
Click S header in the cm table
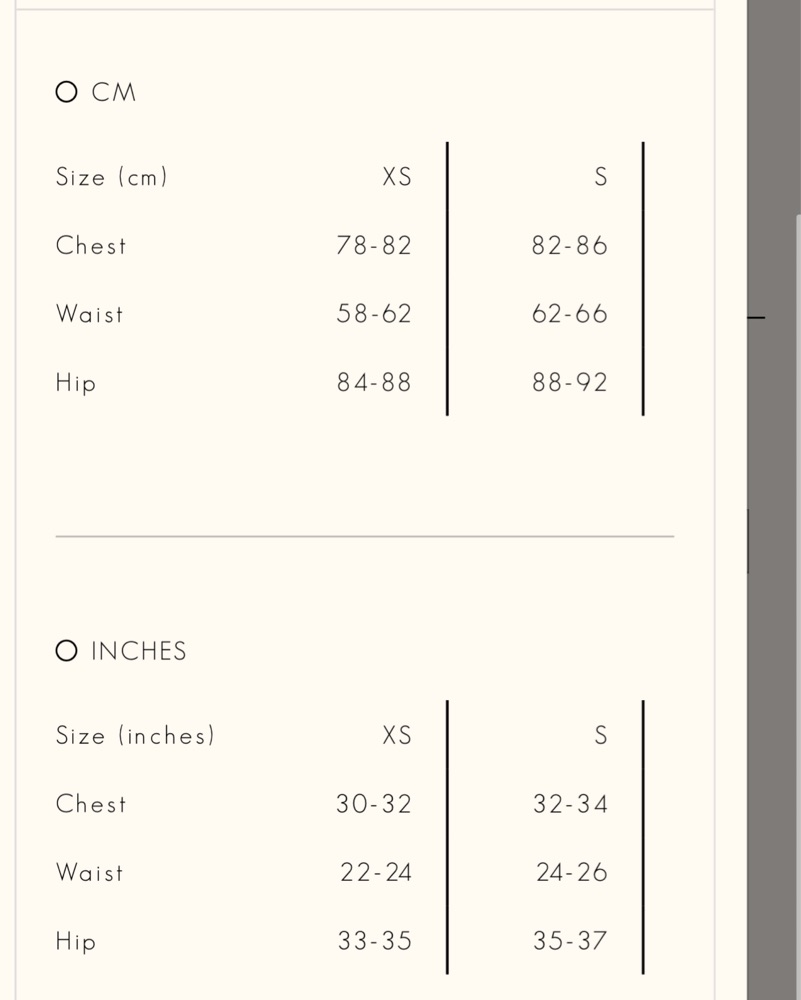[x=601, y=177]
